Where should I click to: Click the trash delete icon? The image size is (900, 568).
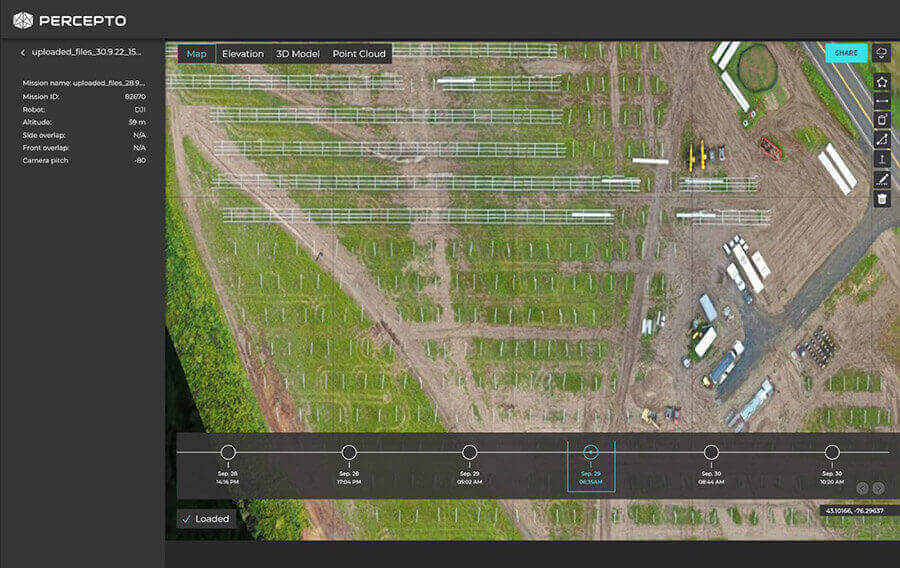coord(881,199)
